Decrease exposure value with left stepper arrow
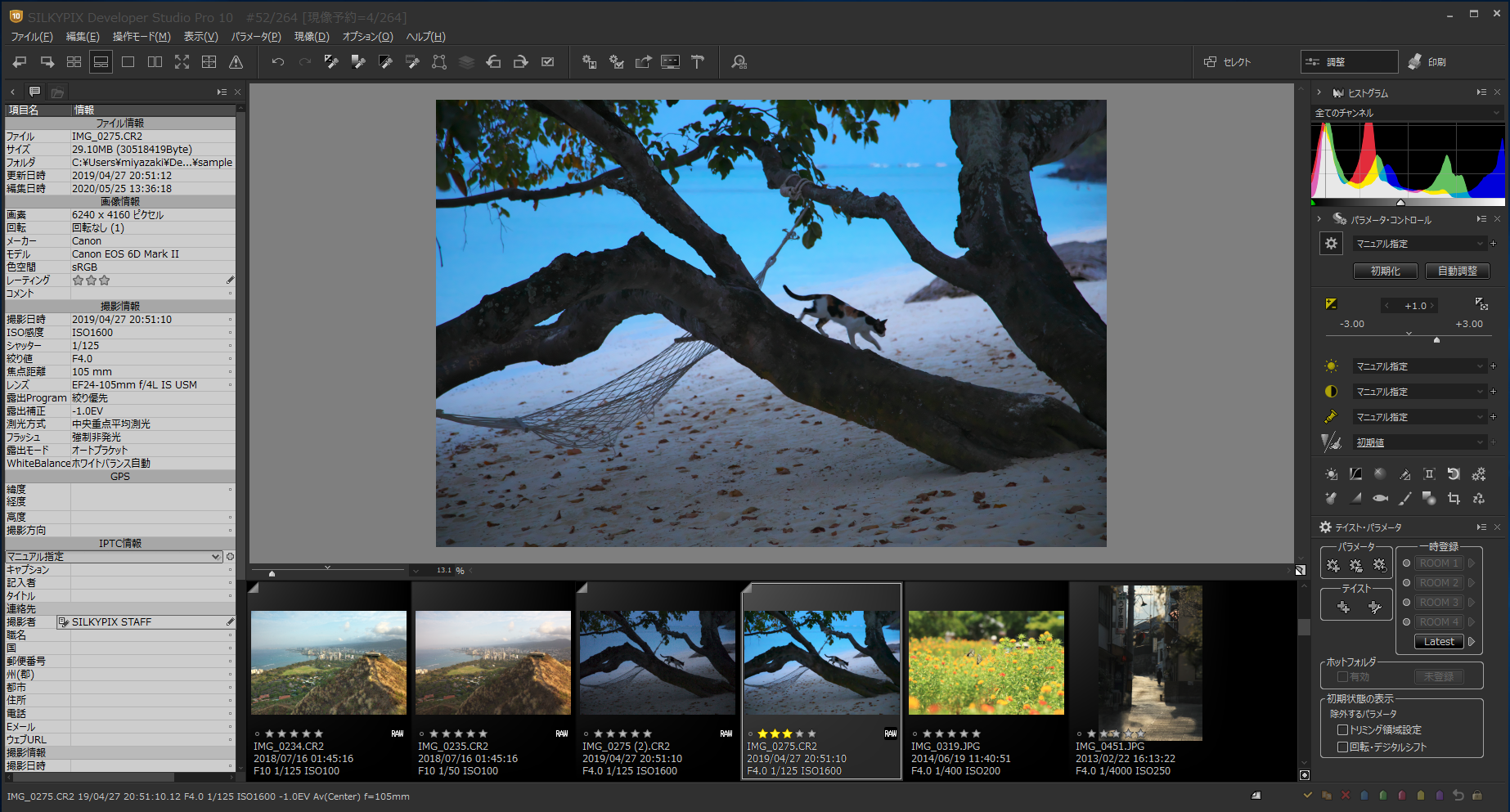Image resolution: width=1510 pixels, height=812 pixels. 1387,306
